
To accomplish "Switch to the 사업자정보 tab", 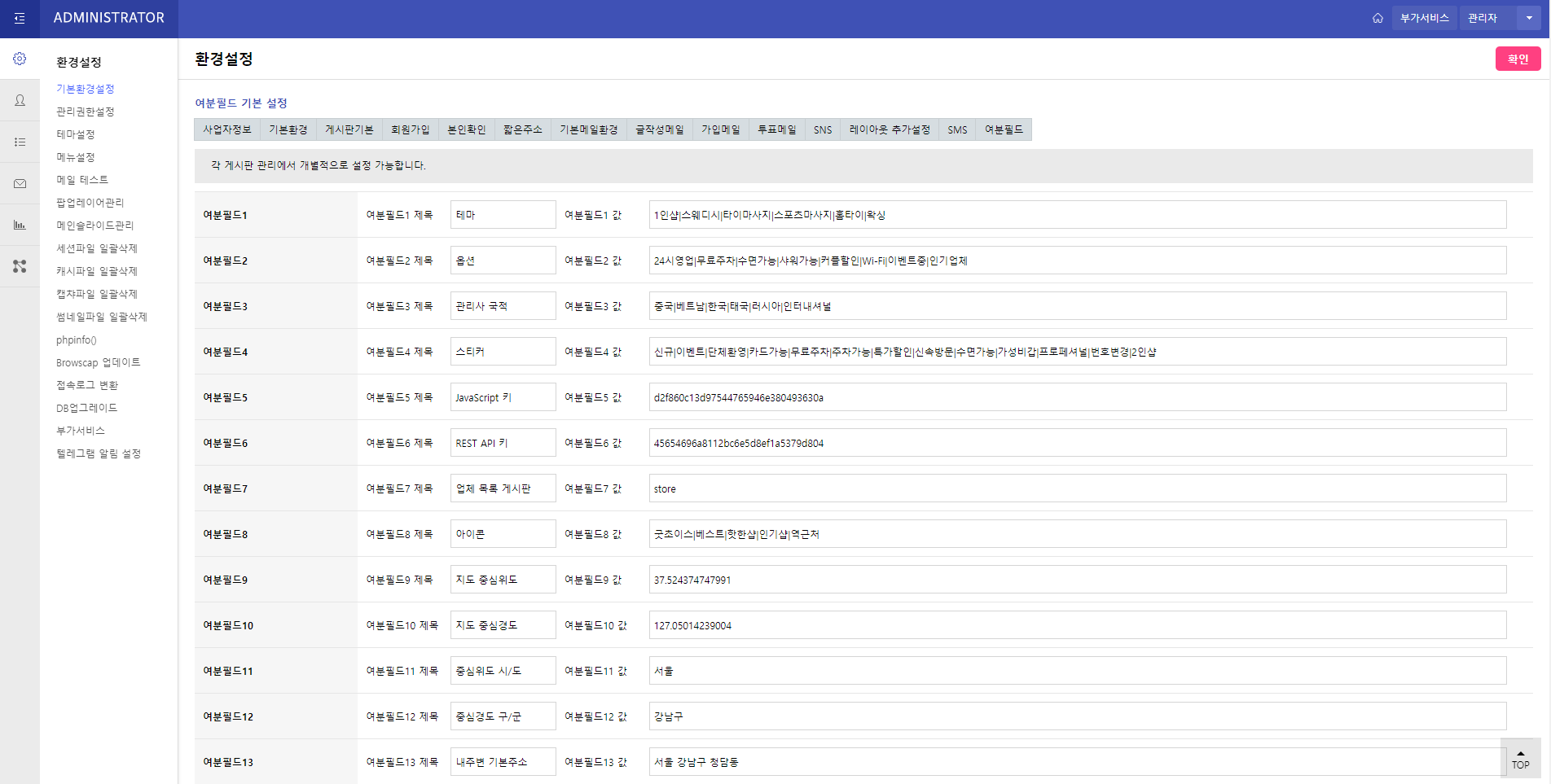I will [227, 129].
